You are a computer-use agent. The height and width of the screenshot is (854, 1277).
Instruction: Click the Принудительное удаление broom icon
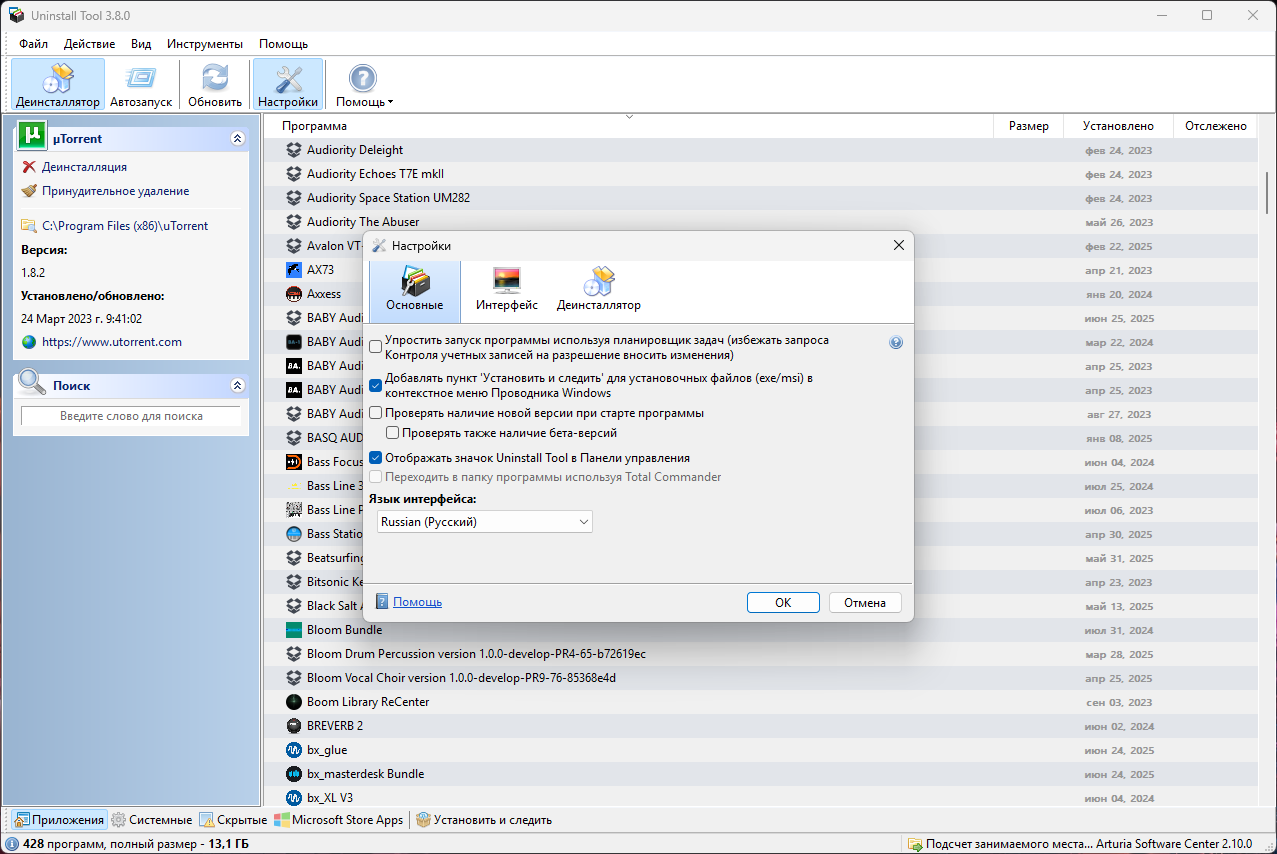[29, 191]
